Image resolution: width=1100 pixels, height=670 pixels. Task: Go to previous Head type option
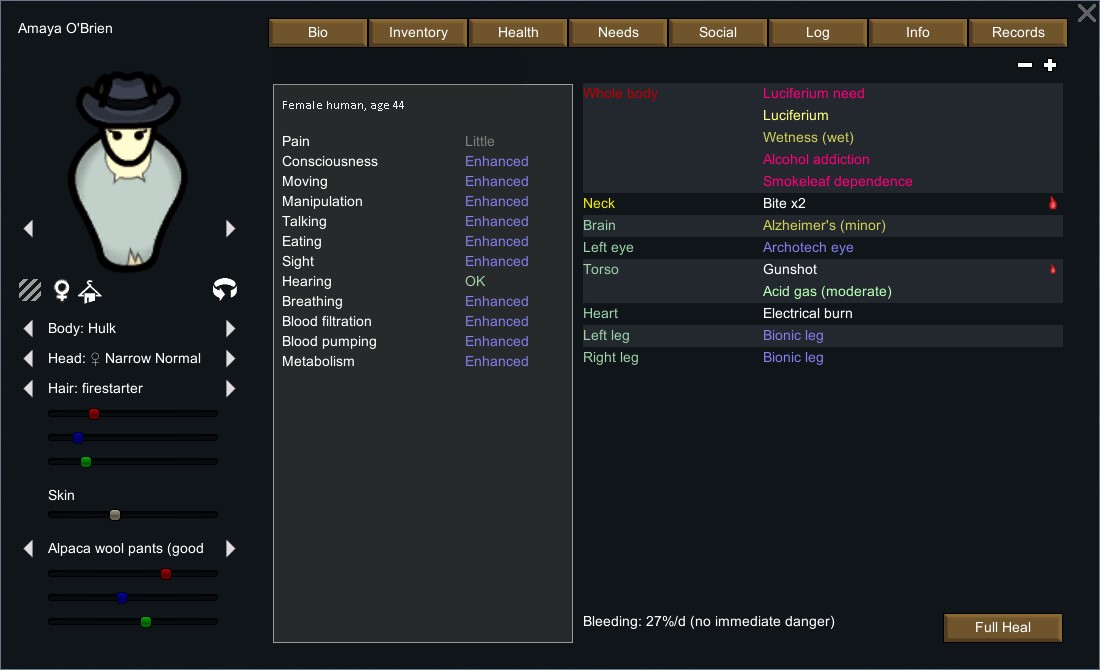(x=28, y=358)
